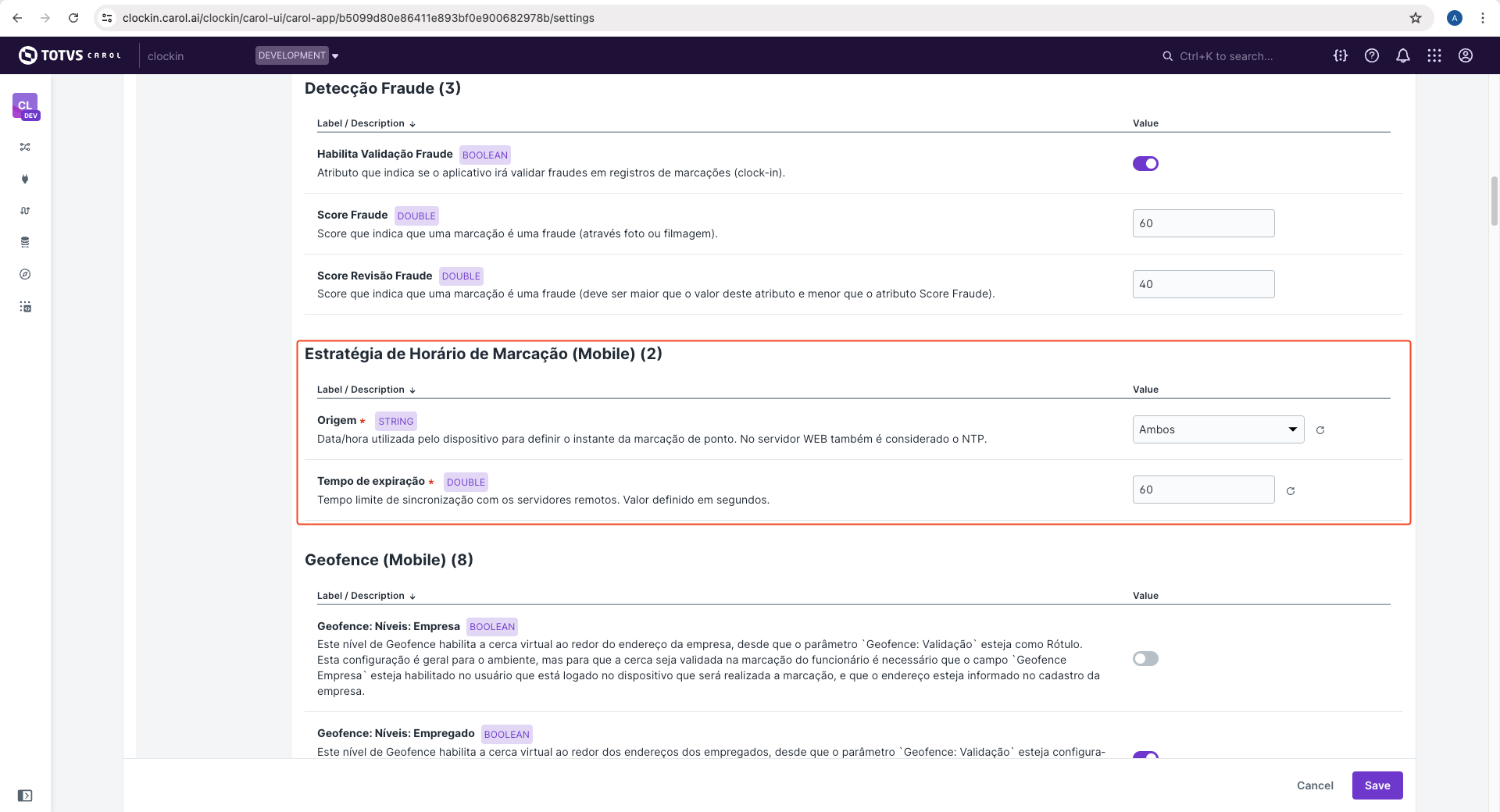Sort Geofence list by Label / Description
This screenshot has height=812, width=1500.
(x=366, y=596)
